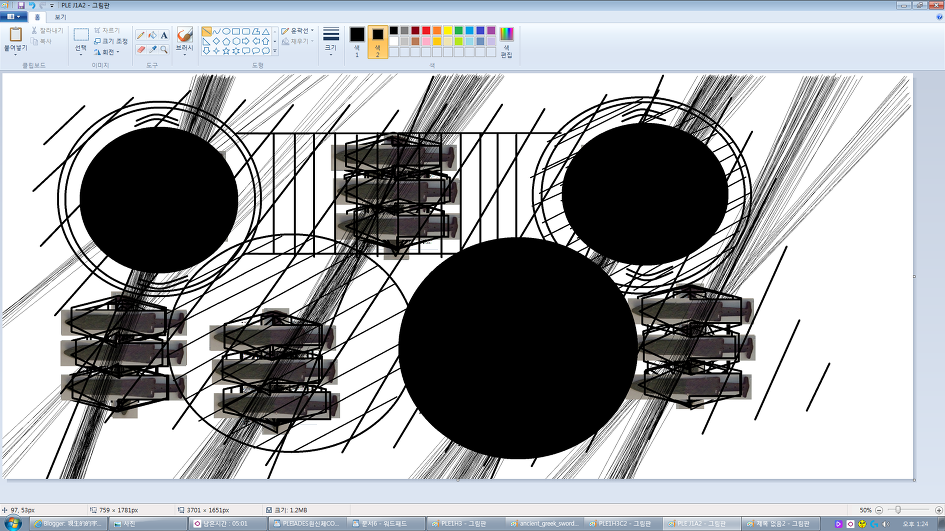
Task: Select the Eraser tool
Action: tap(141, 49)
